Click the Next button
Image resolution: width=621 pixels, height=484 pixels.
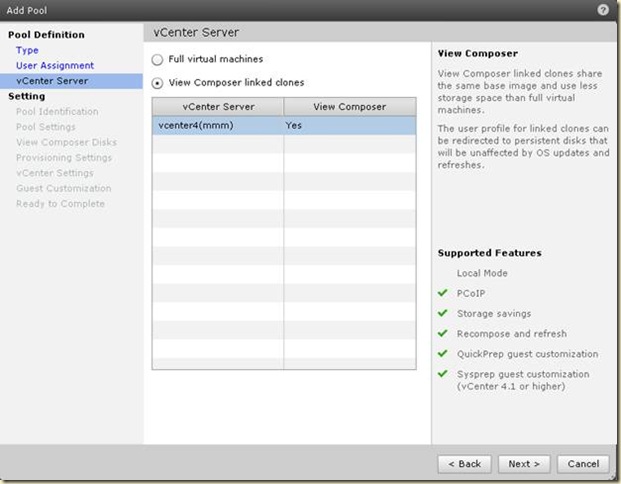point(524,464)
